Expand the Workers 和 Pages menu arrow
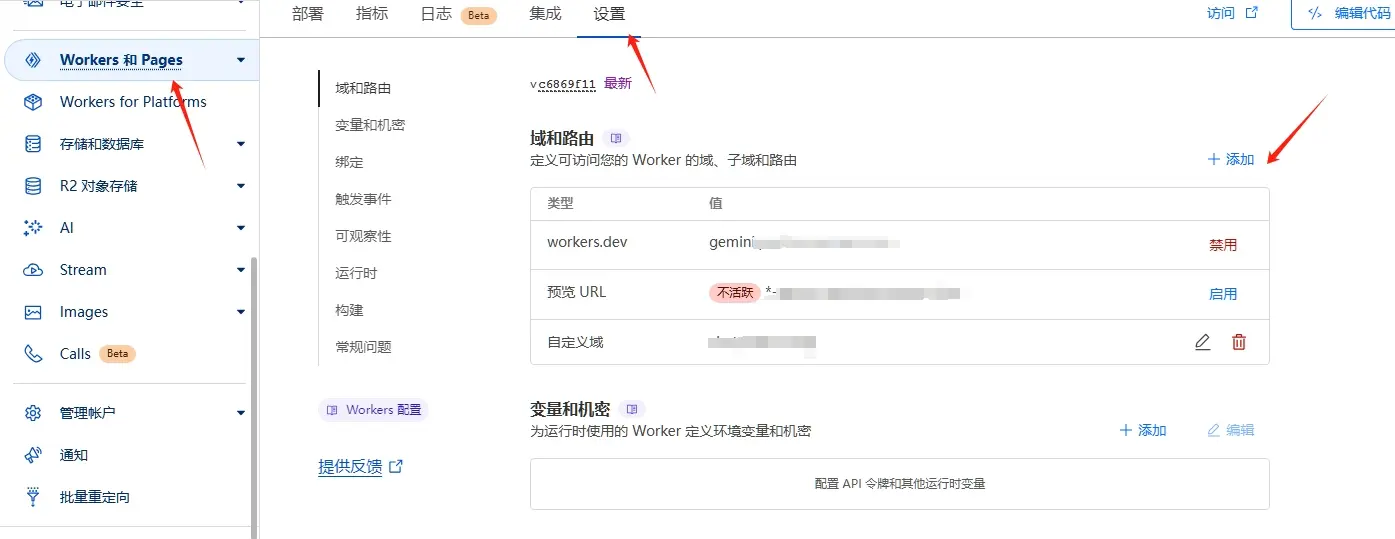 coord(240,60)
